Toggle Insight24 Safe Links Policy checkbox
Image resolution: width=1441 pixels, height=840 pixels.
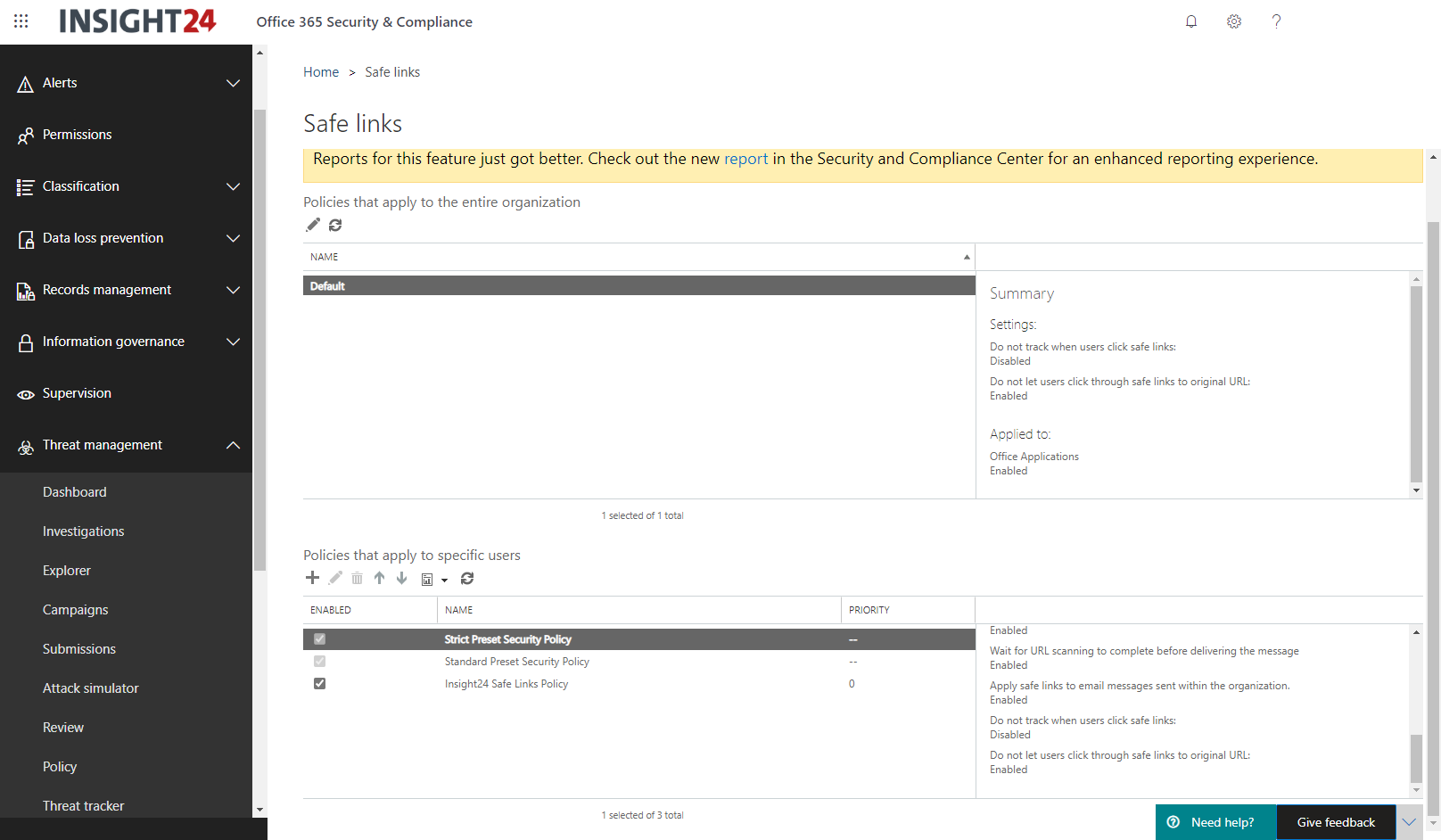coord(319,684)
